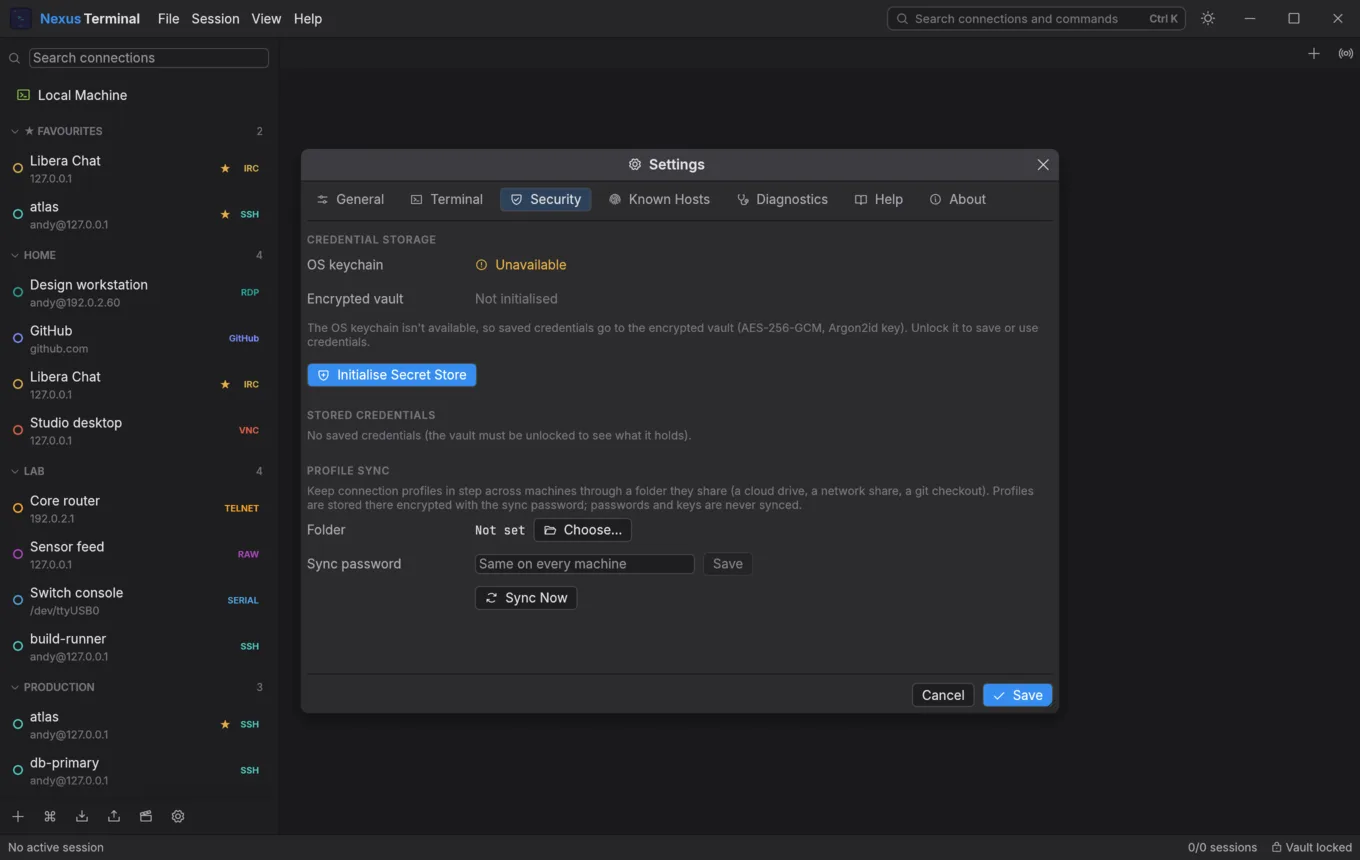
Task: Click the export (upload tray) icon in the sidebar footer
Action: [114, 816]
